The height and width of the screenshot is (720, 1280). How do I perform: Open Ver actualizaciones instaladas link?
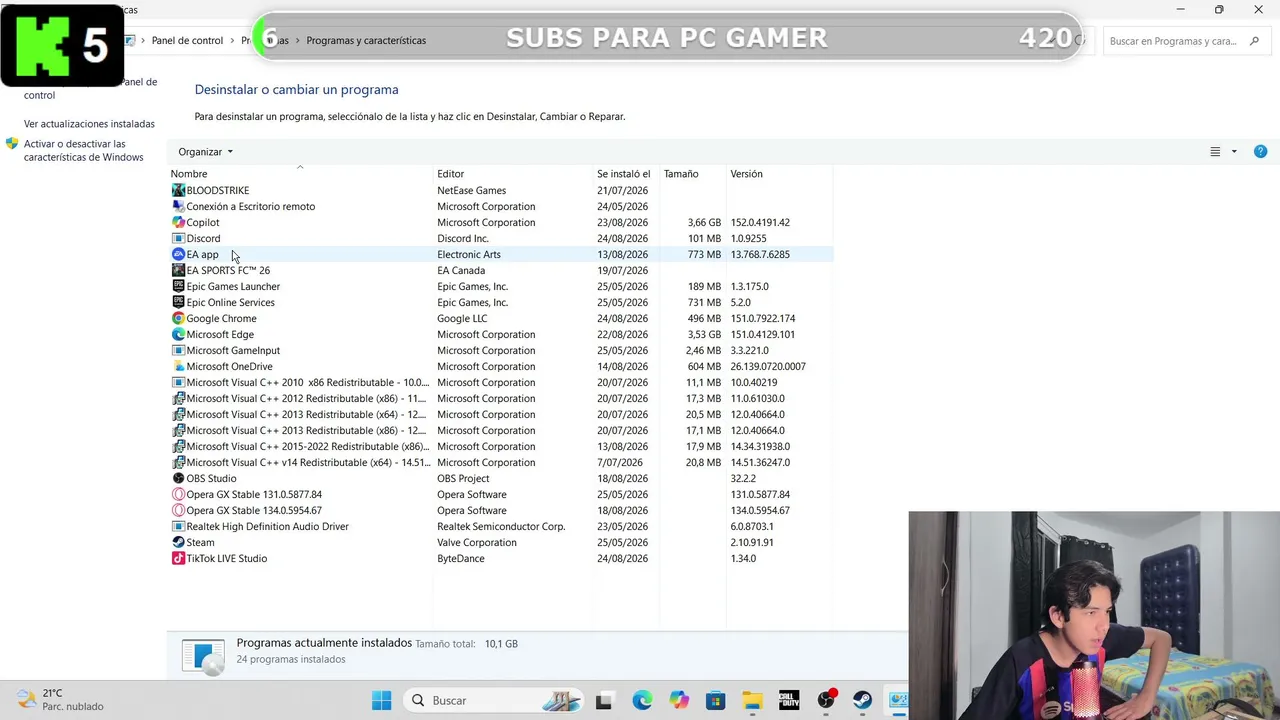(89, 124)
